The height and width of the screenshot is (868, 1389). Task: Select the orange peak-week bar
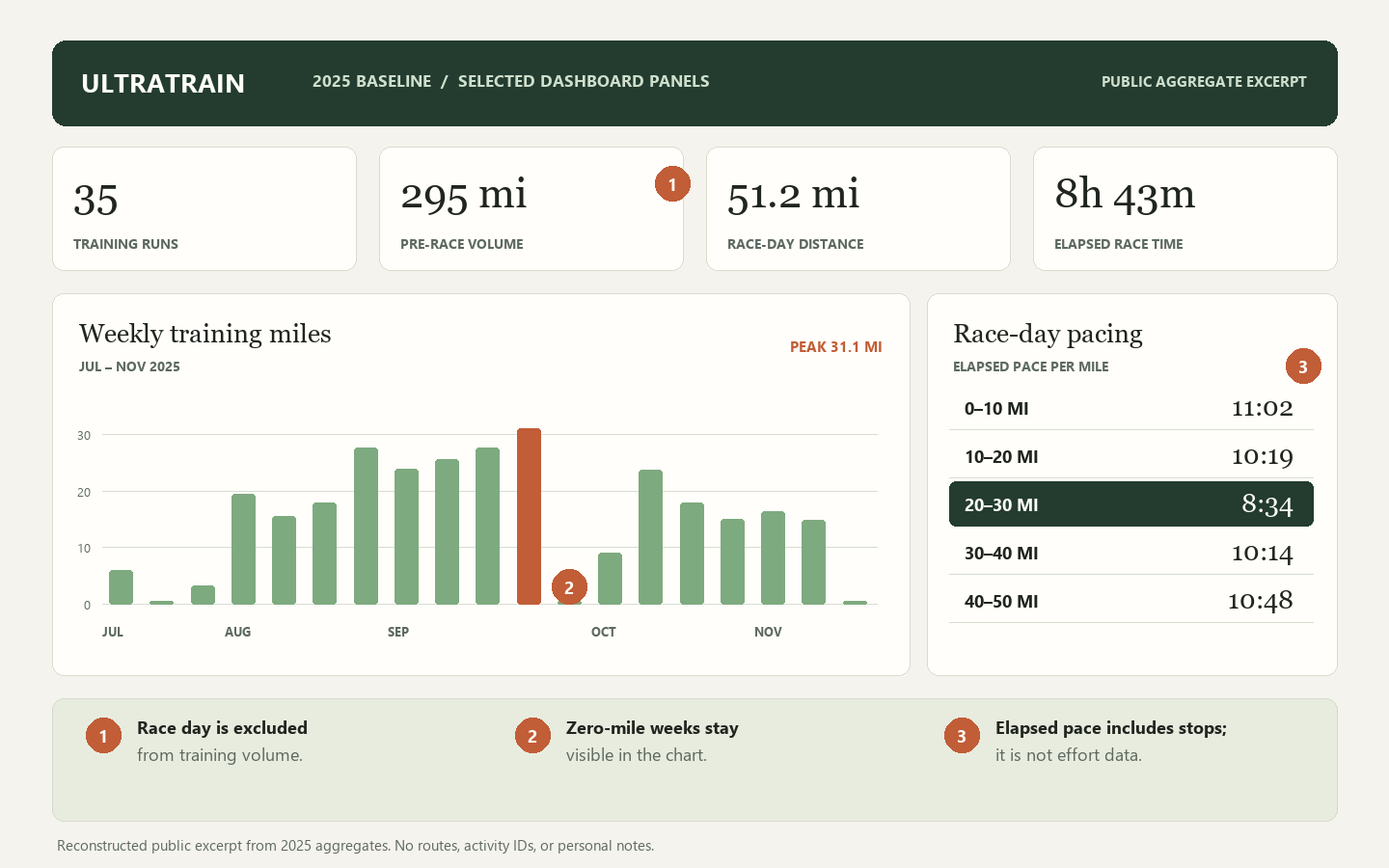[529, 517]
